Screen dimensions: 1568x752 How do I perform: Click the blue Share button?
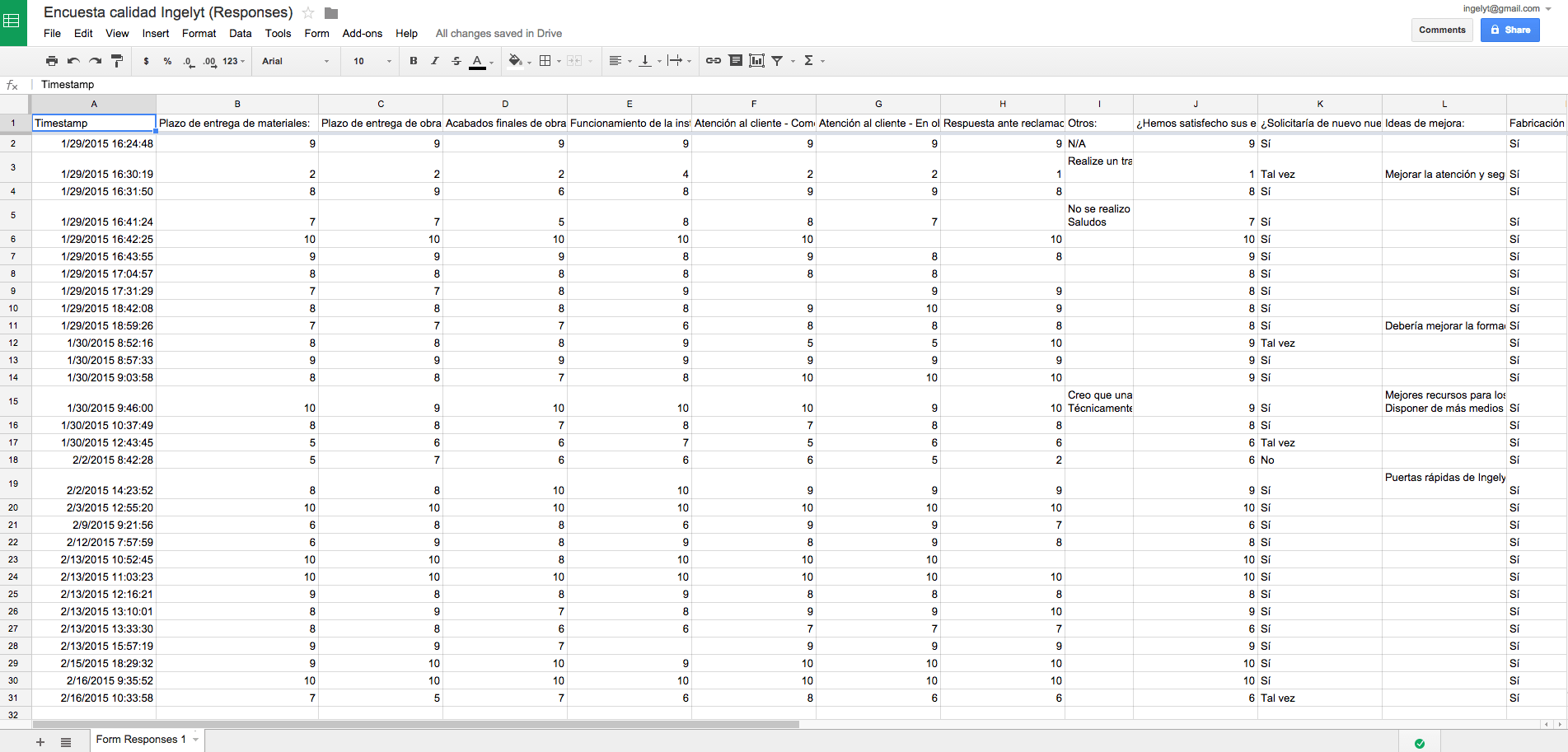pyautogui.click(x=1509, y=30)
